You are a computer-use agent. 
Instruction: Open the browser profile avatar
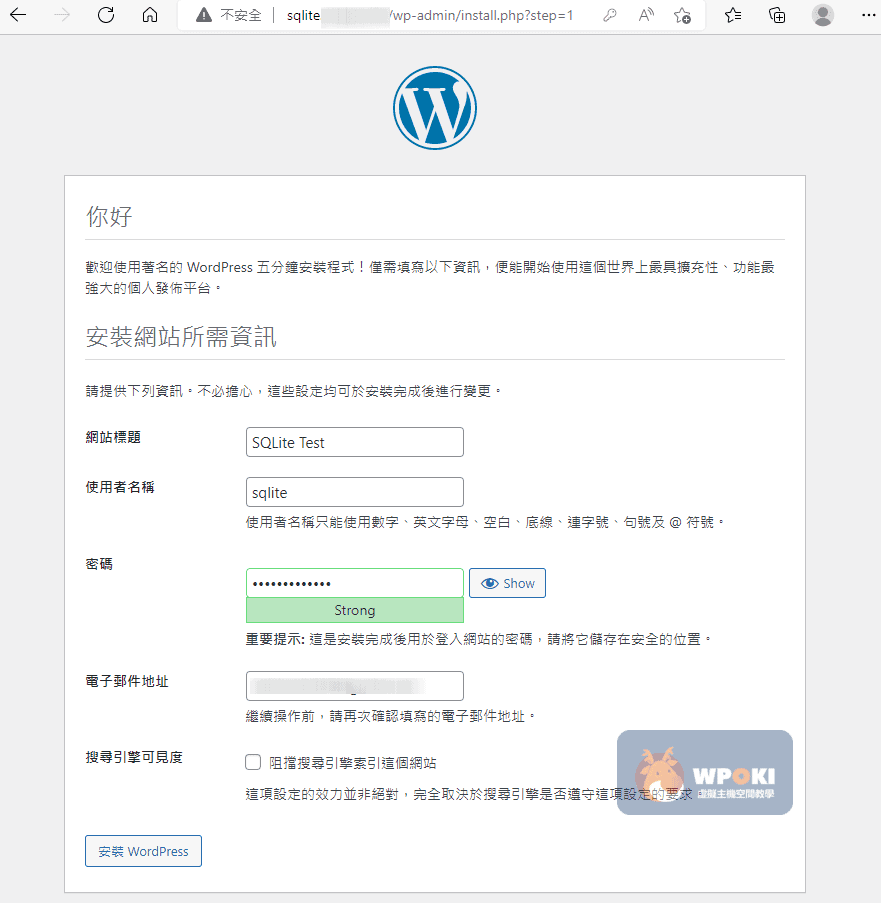point(823,15)
